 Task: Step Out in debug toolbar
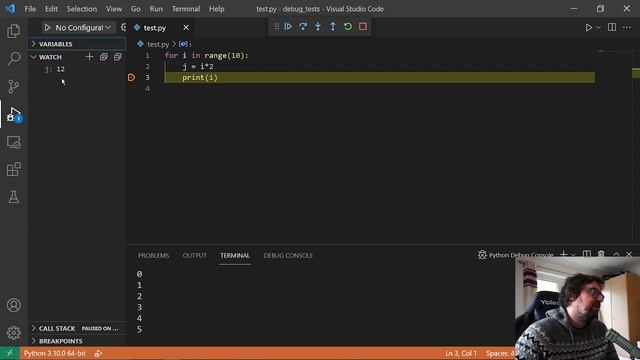(x=333, y=27)
